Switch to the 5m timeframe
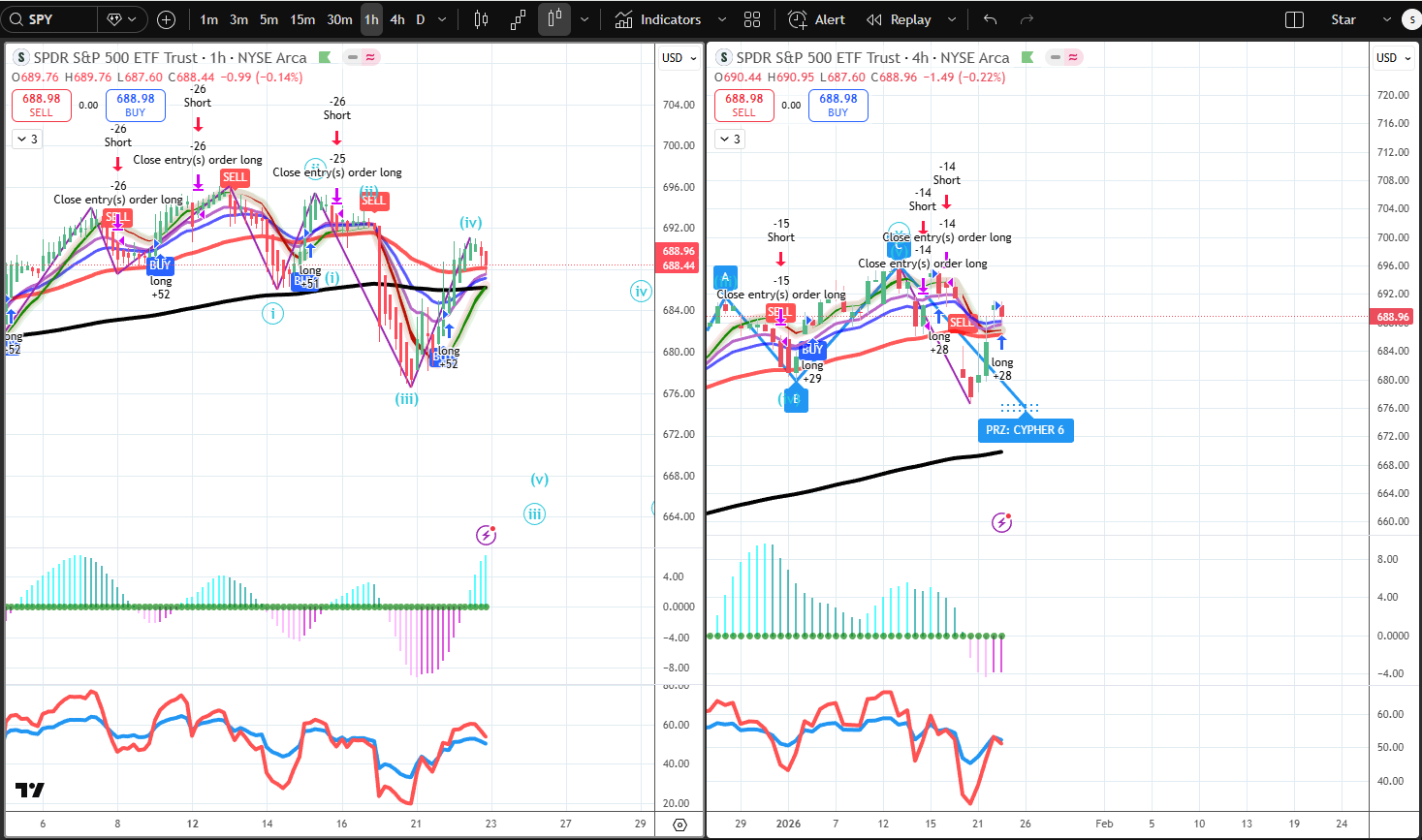Screen dimensions: 1422x840 (x=269, y=19)
